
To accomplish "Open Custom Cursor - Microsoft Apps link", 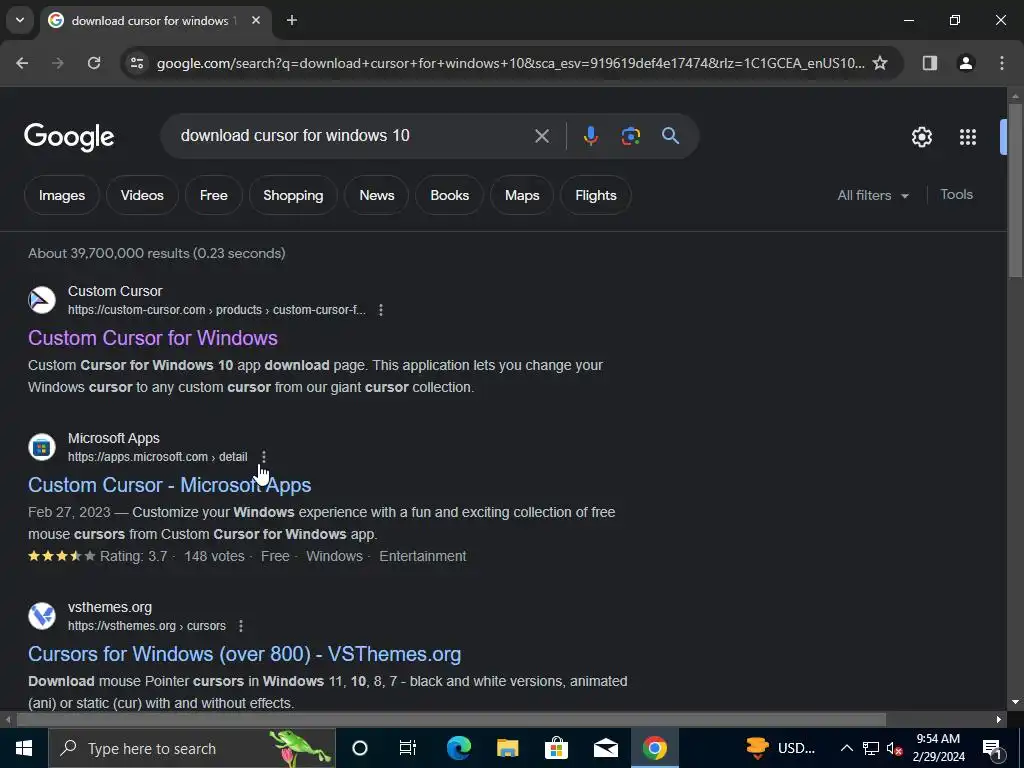I will coord(170,485).
